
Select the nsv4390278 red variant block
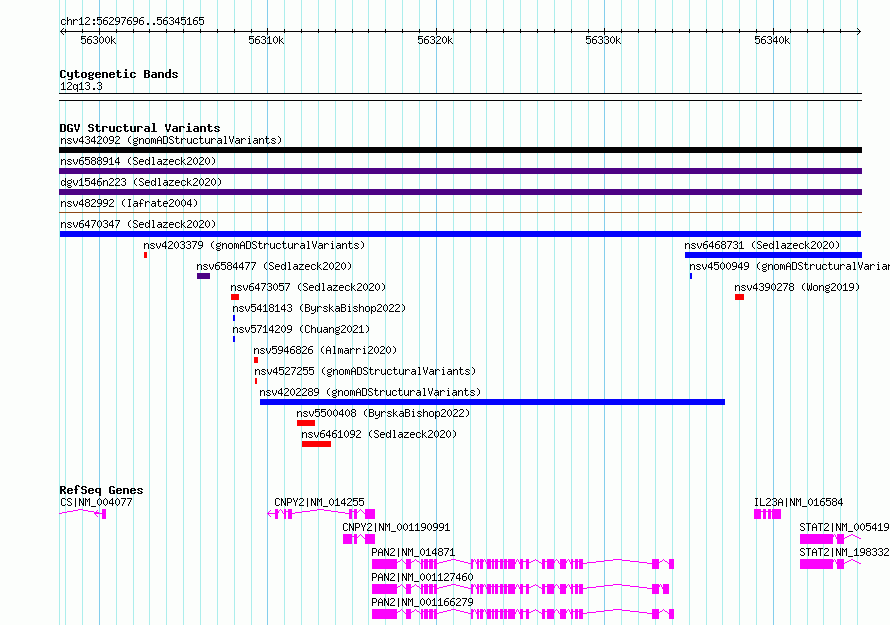739,297
